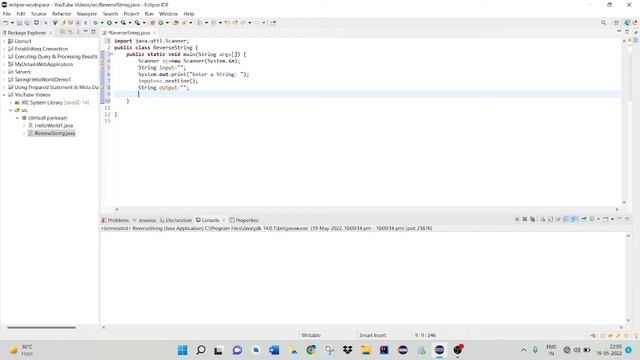Open Display Selected Console dropdown arrow

point(598,220)
